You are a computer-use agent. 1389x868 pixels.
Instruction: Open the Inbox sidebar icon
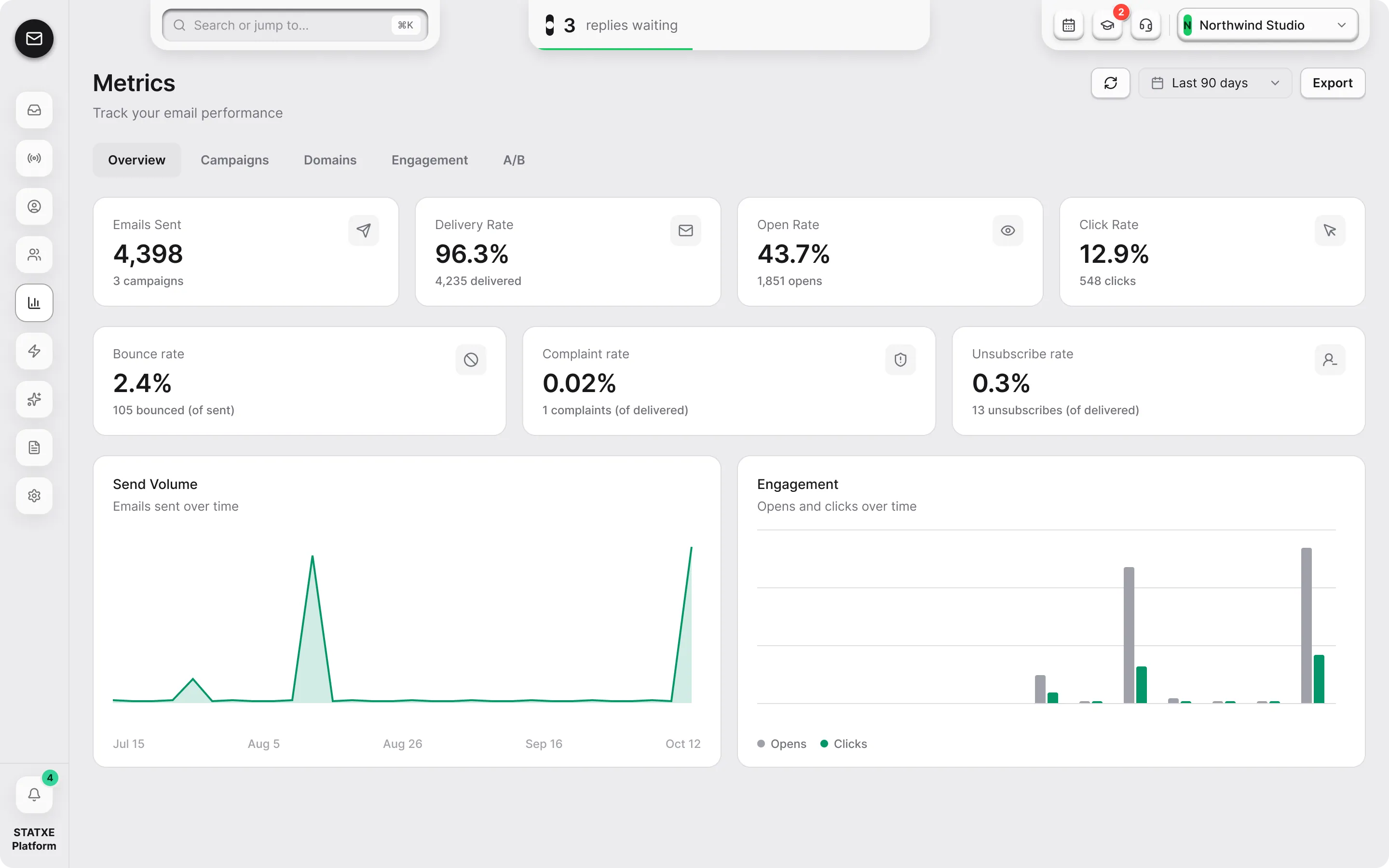click(34, 109)
